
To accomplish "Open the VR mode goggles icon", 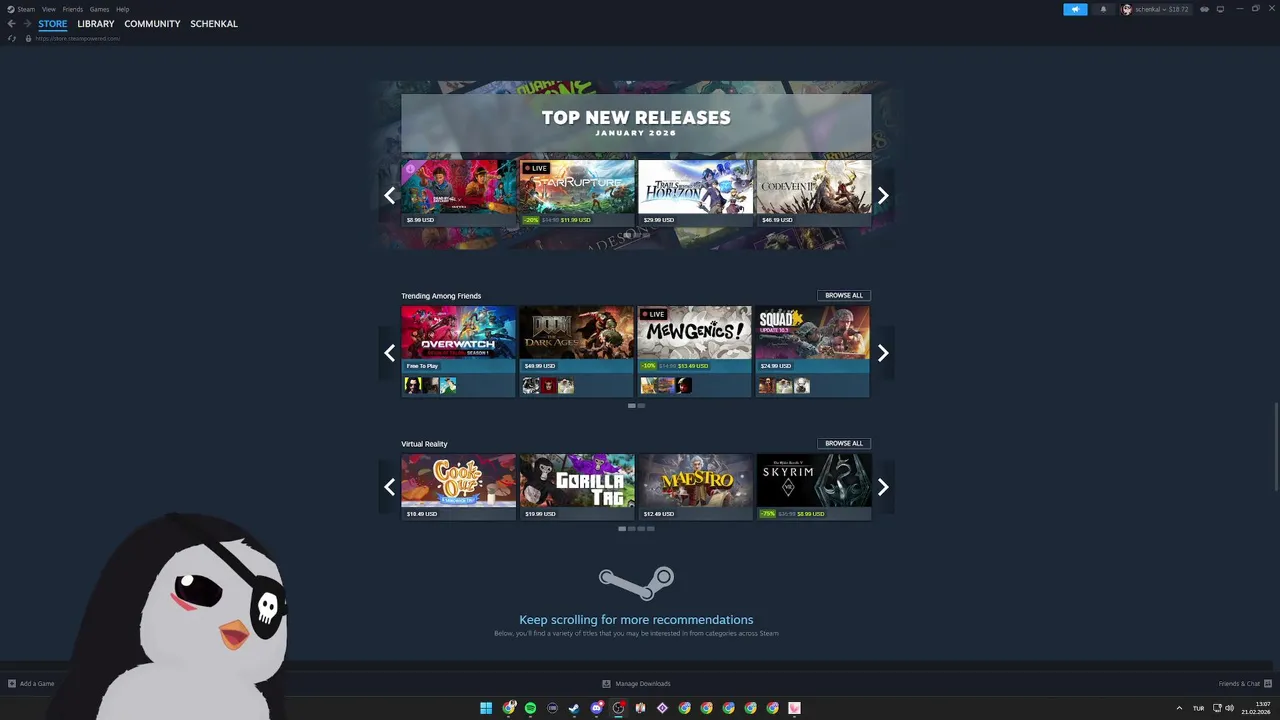I will (x=1204, y=9).
